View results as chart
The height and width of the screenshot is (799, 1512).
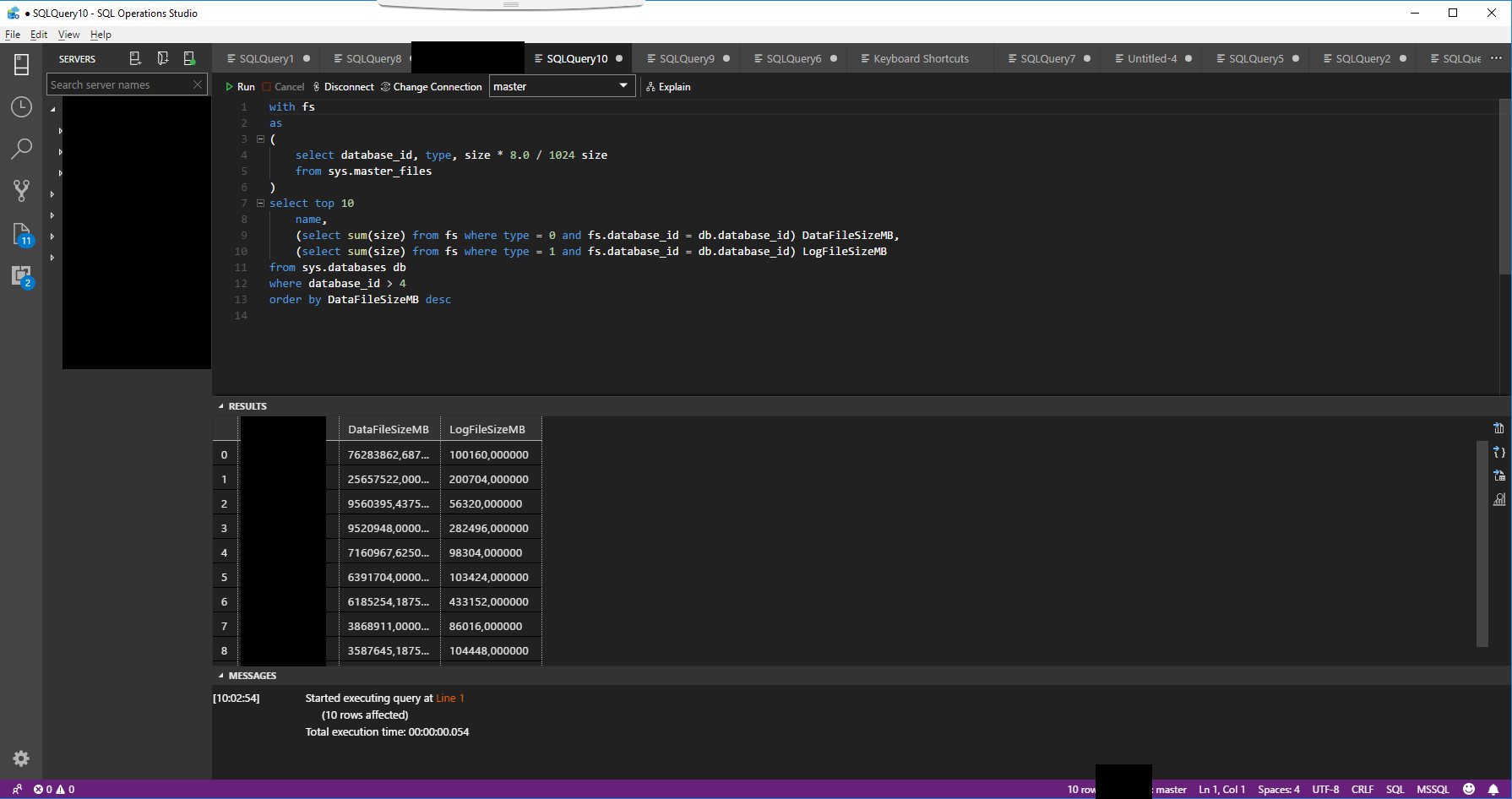(x=1499, y=498)
